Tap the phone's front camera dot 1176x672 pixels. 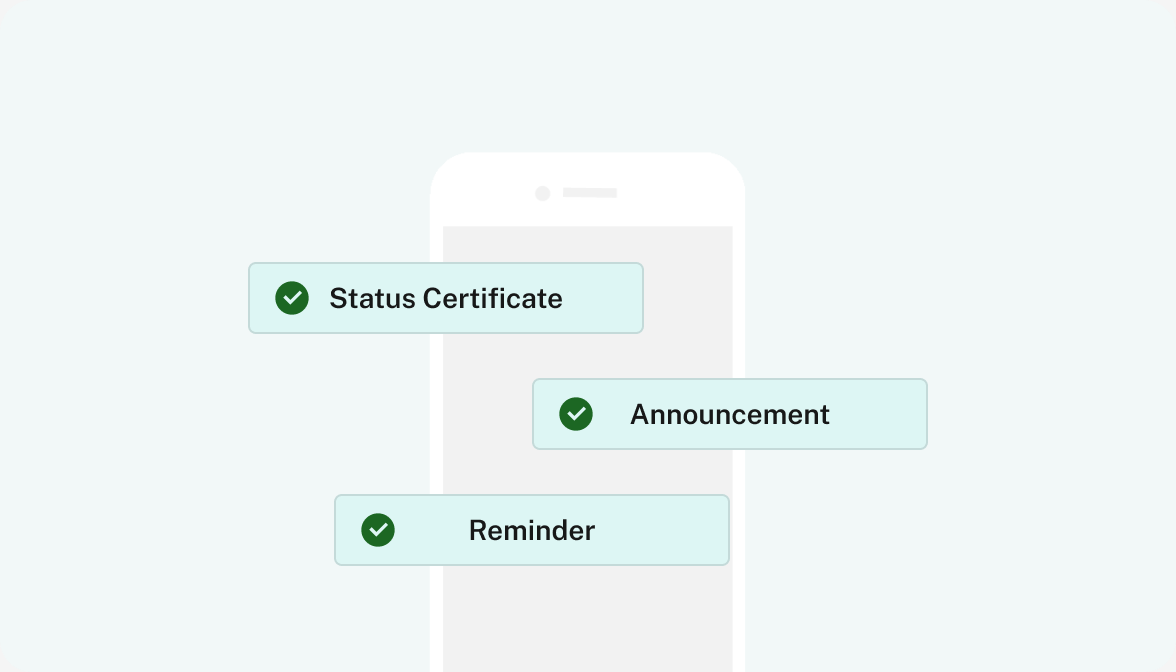click(542, 194)
